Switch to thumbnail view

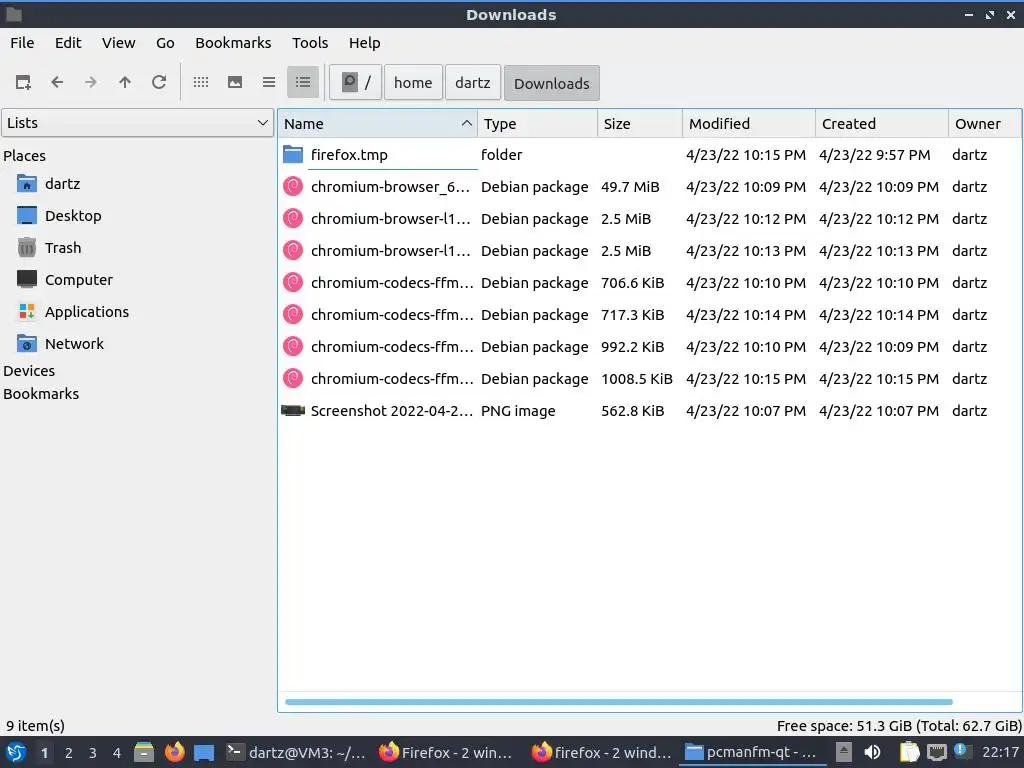coord(234,82)
